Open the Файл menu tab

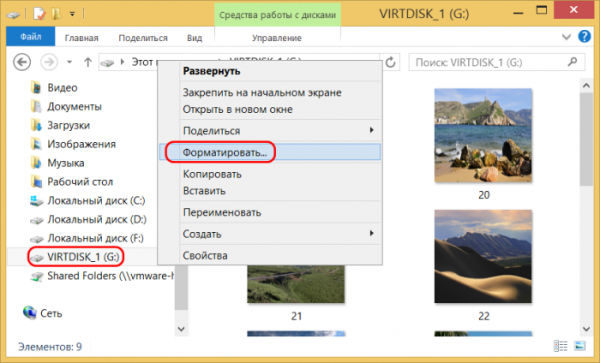pos(31,37)
